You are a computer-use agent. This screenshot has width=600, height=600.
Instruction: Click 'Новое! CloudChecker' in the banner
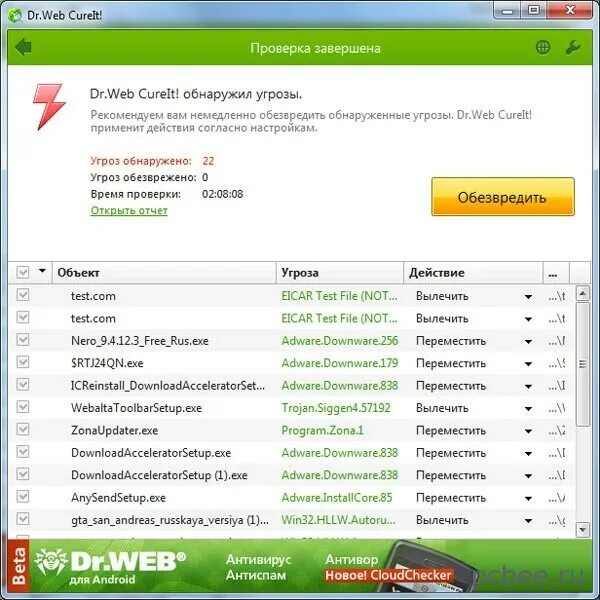(388, 575)
